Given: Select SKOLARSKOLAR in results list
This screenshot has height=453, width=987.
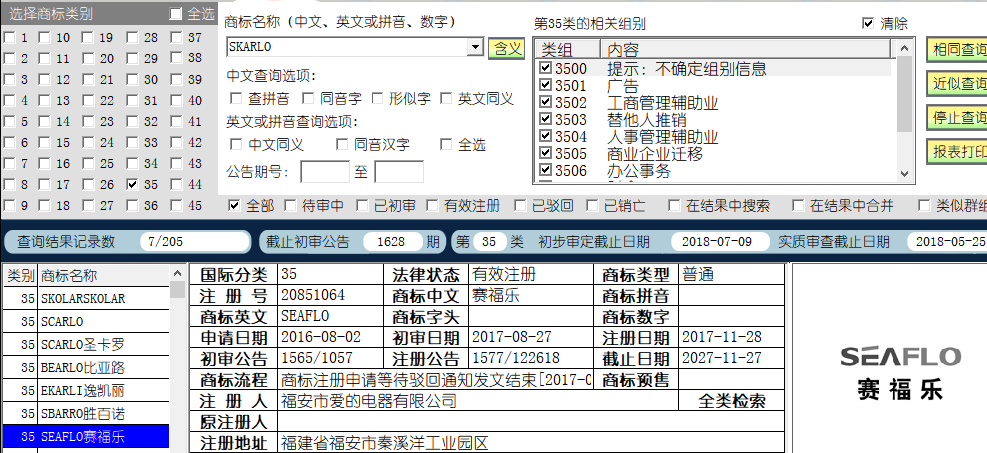Looking at the screenshot, I should click(x=86, y=298).
